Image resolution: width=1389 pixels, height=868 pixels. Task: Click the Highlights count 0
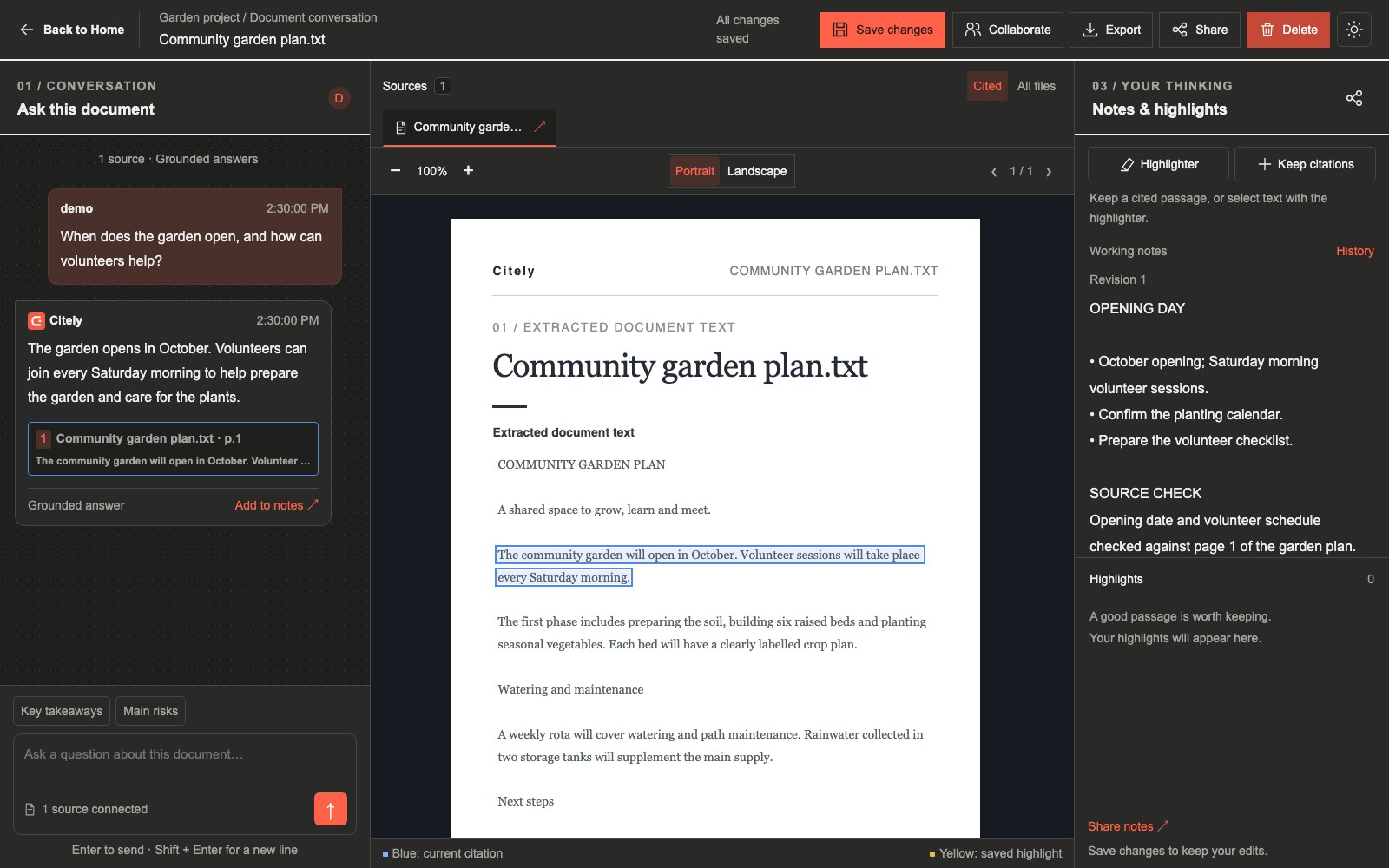click(x=1371, y=579)
